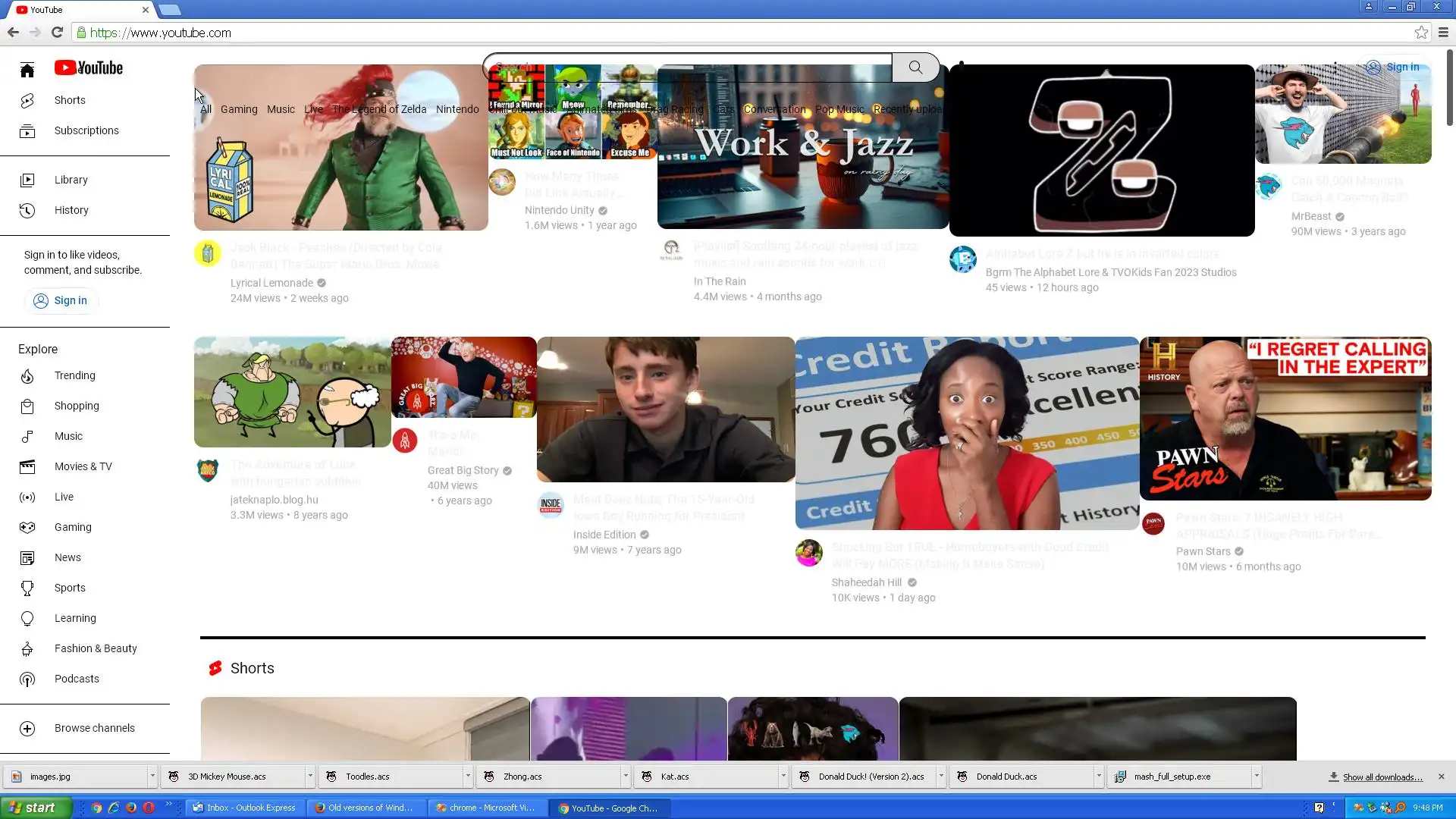Reload the page with the refresh icon
This screenshot has width=1456, height=819.
point(57,32)
